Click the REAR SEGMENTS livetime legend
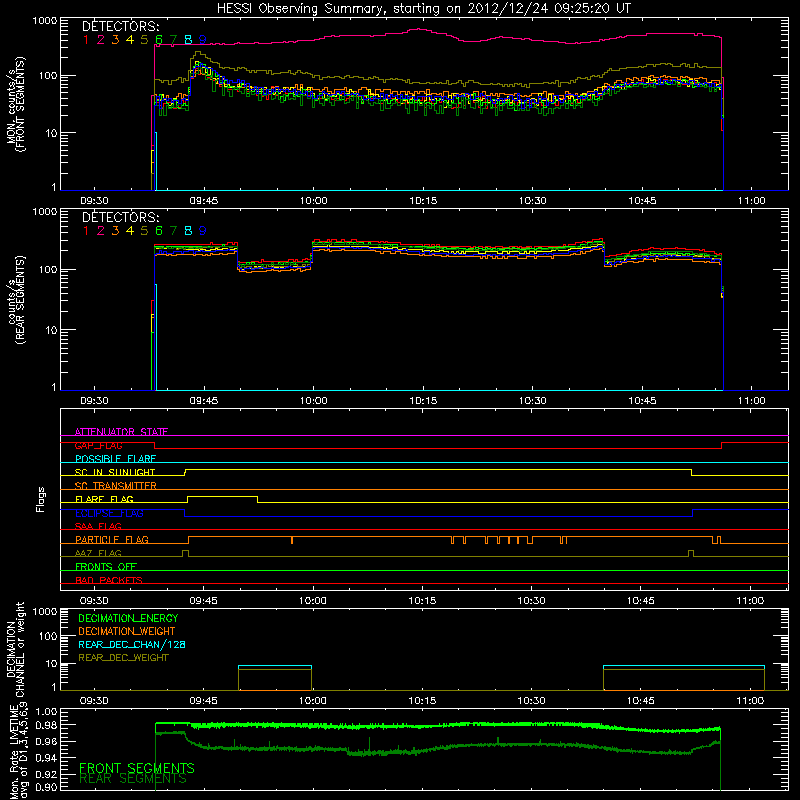800x800 pixels. (133, 779)
